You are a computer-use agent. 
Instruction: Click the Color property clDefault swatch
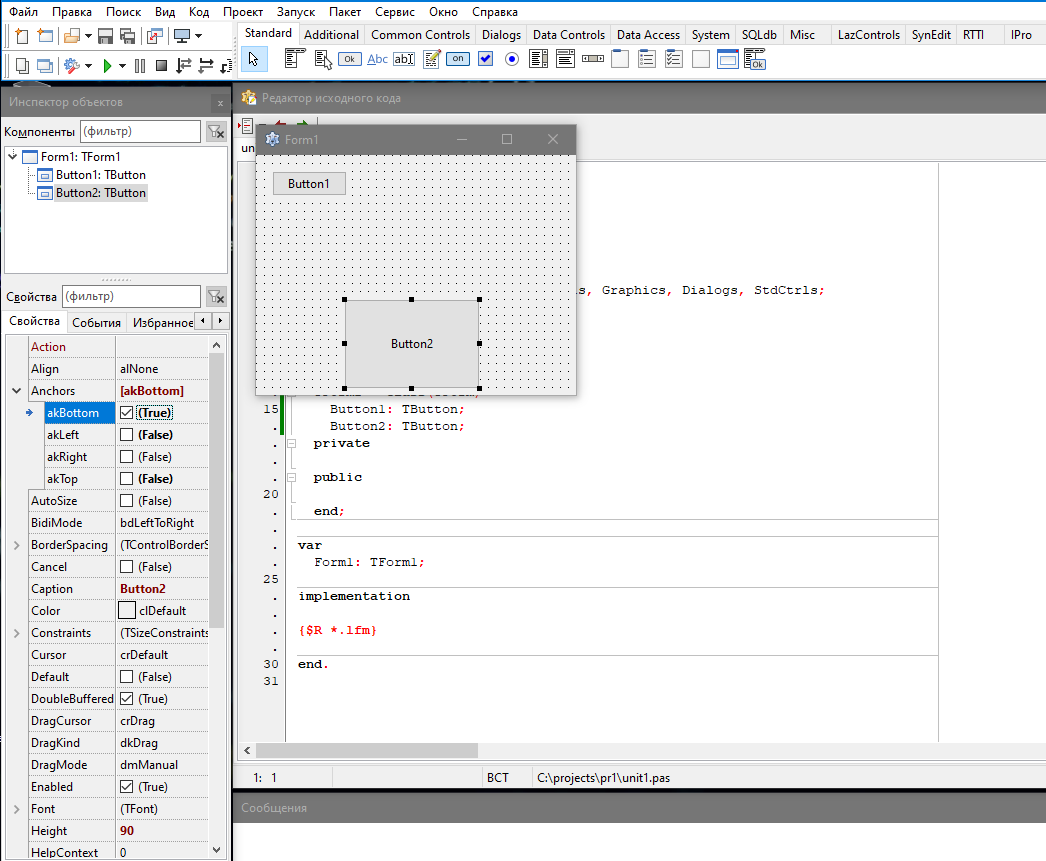click(x=127, y=611)
